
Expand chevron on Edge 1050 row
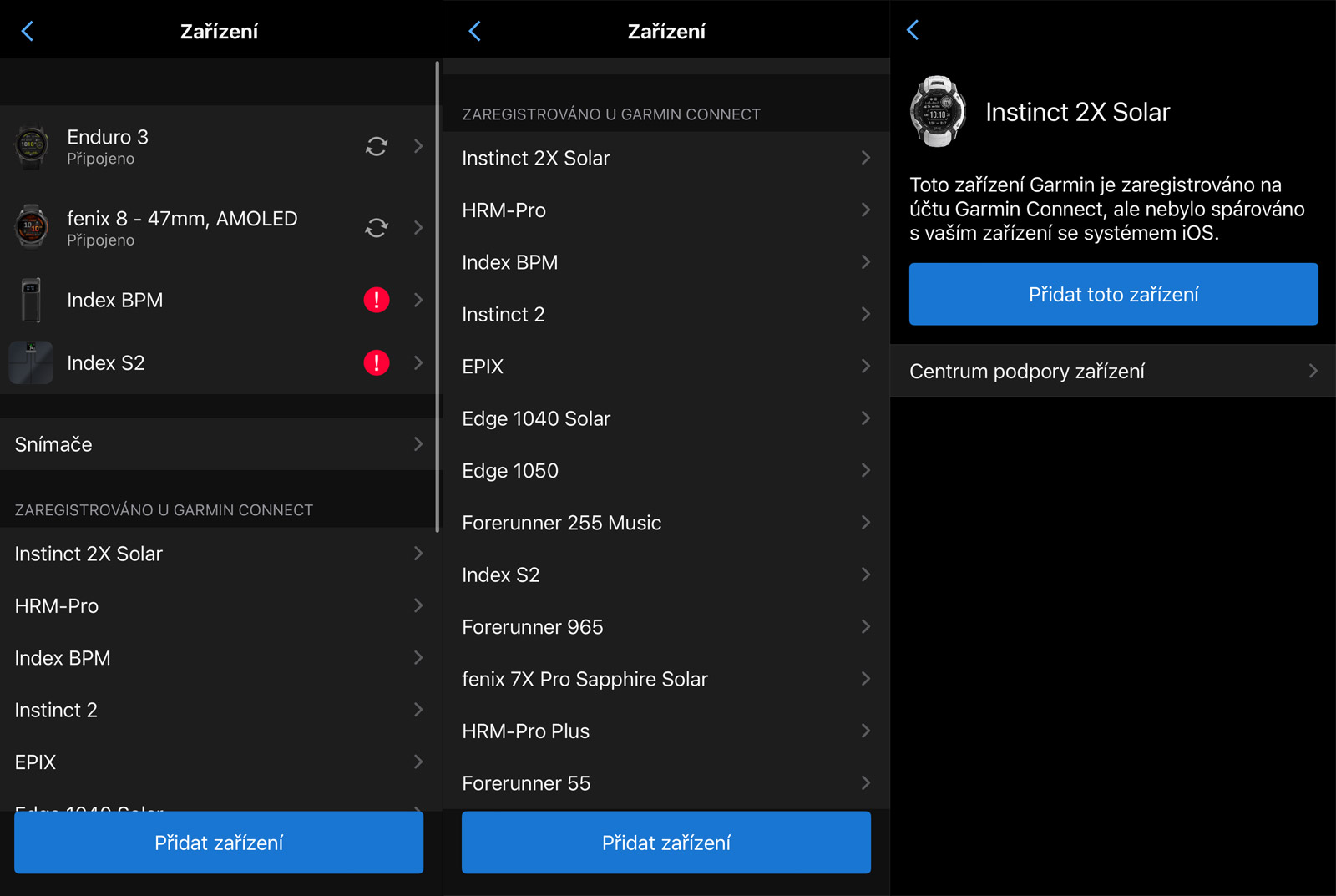point(866,470)
